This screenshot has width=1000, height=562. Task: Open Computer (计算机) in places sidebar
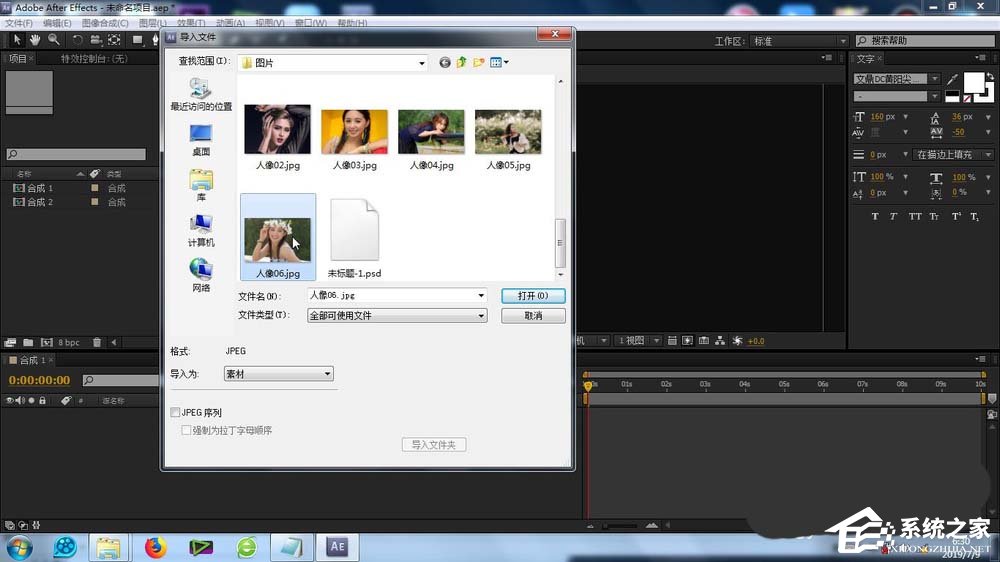click(201, 229)
